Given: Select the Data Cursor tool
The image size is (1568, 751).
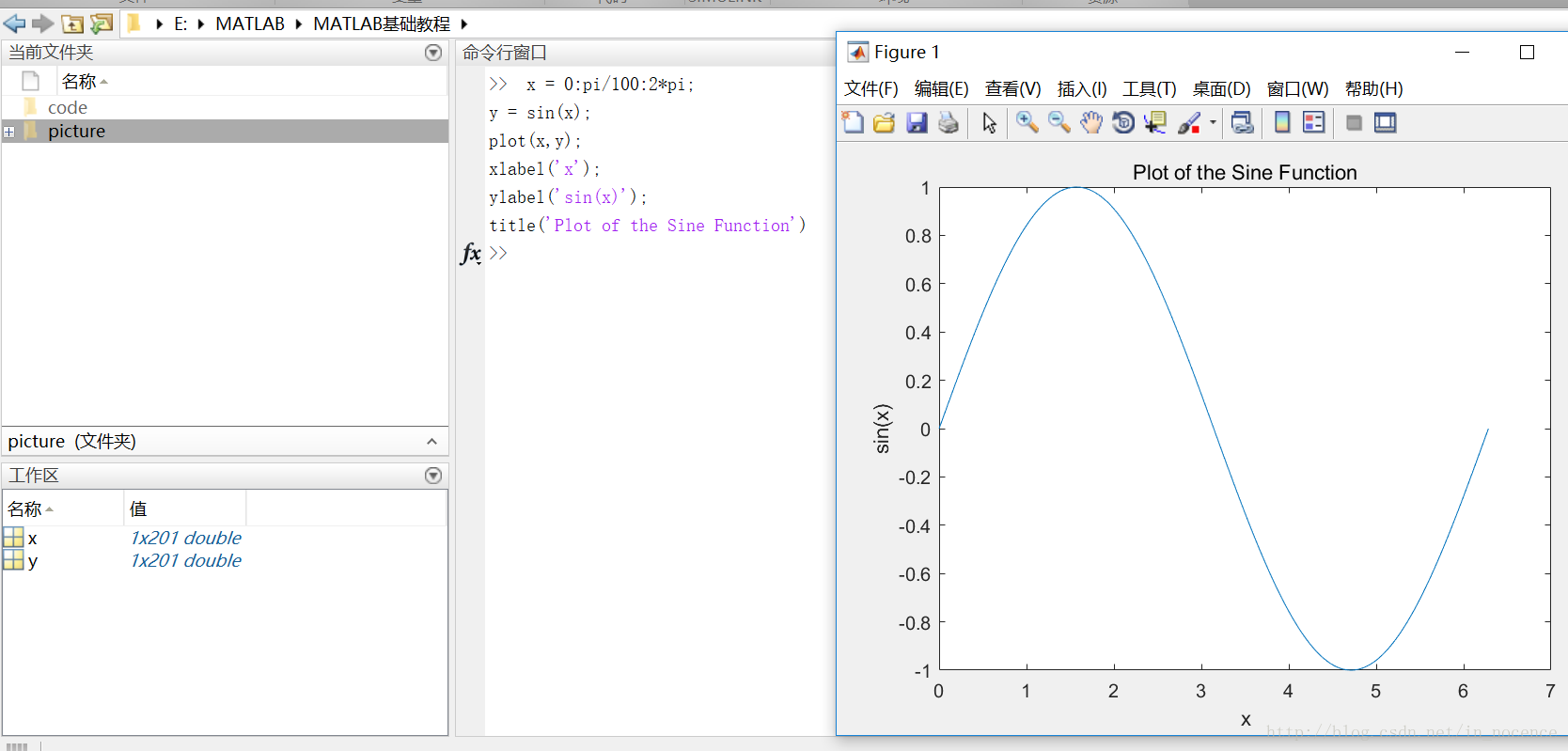Looking at the screenshot, I should pyautogui.click(x=1154, y=122).
